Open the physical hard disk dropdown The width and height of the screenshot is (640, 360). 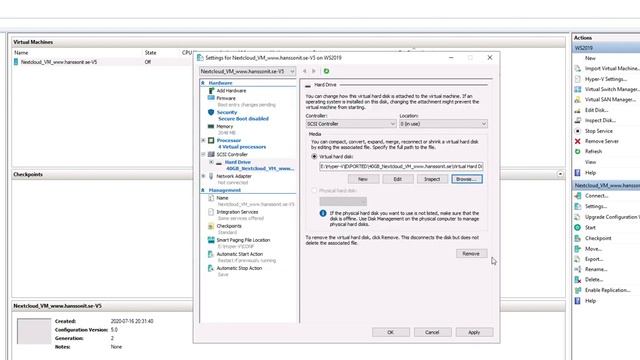[x=343, y=201]
